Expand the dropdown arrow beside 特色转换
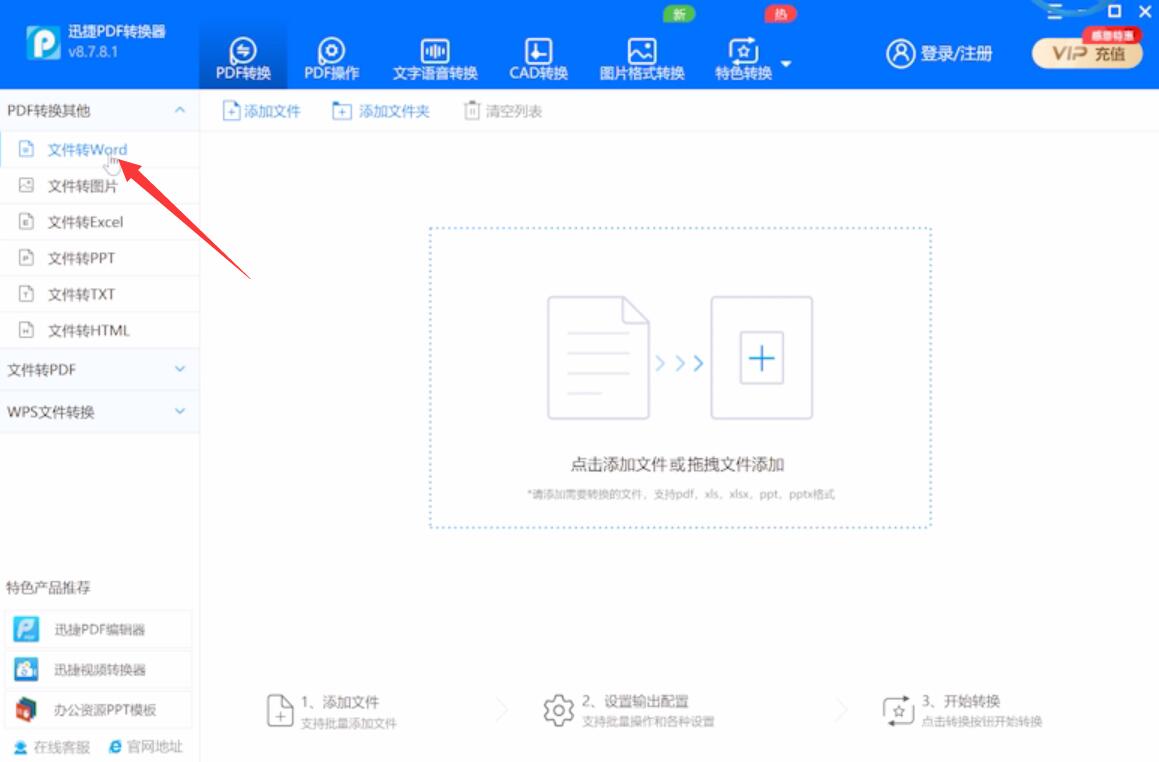Image resolution: width=1159 pixels, height=762 pixels. click(786, 64)
